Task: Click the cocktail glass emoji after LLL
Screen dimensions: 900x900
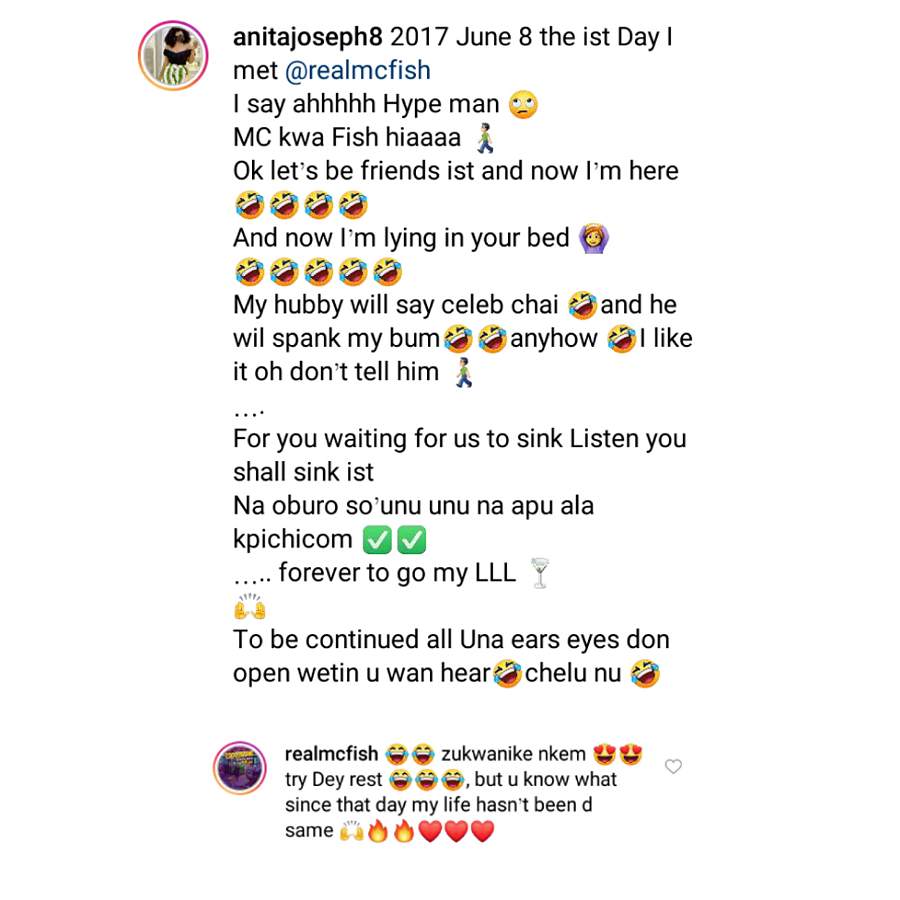Action: click(540, 573)
